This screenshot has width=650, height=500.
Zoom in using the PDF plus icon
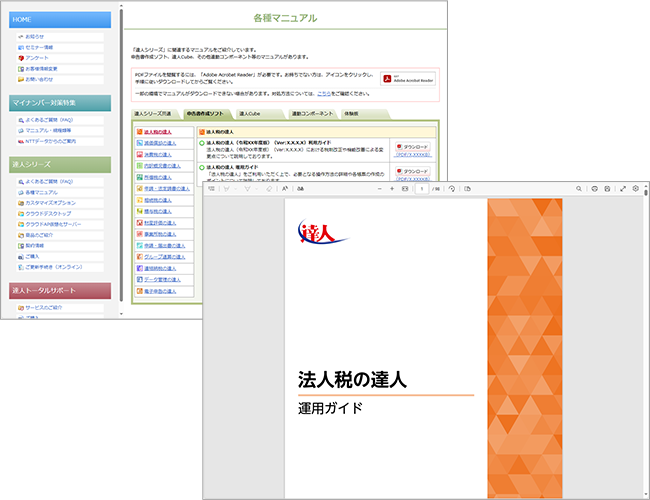coord(392,188)
